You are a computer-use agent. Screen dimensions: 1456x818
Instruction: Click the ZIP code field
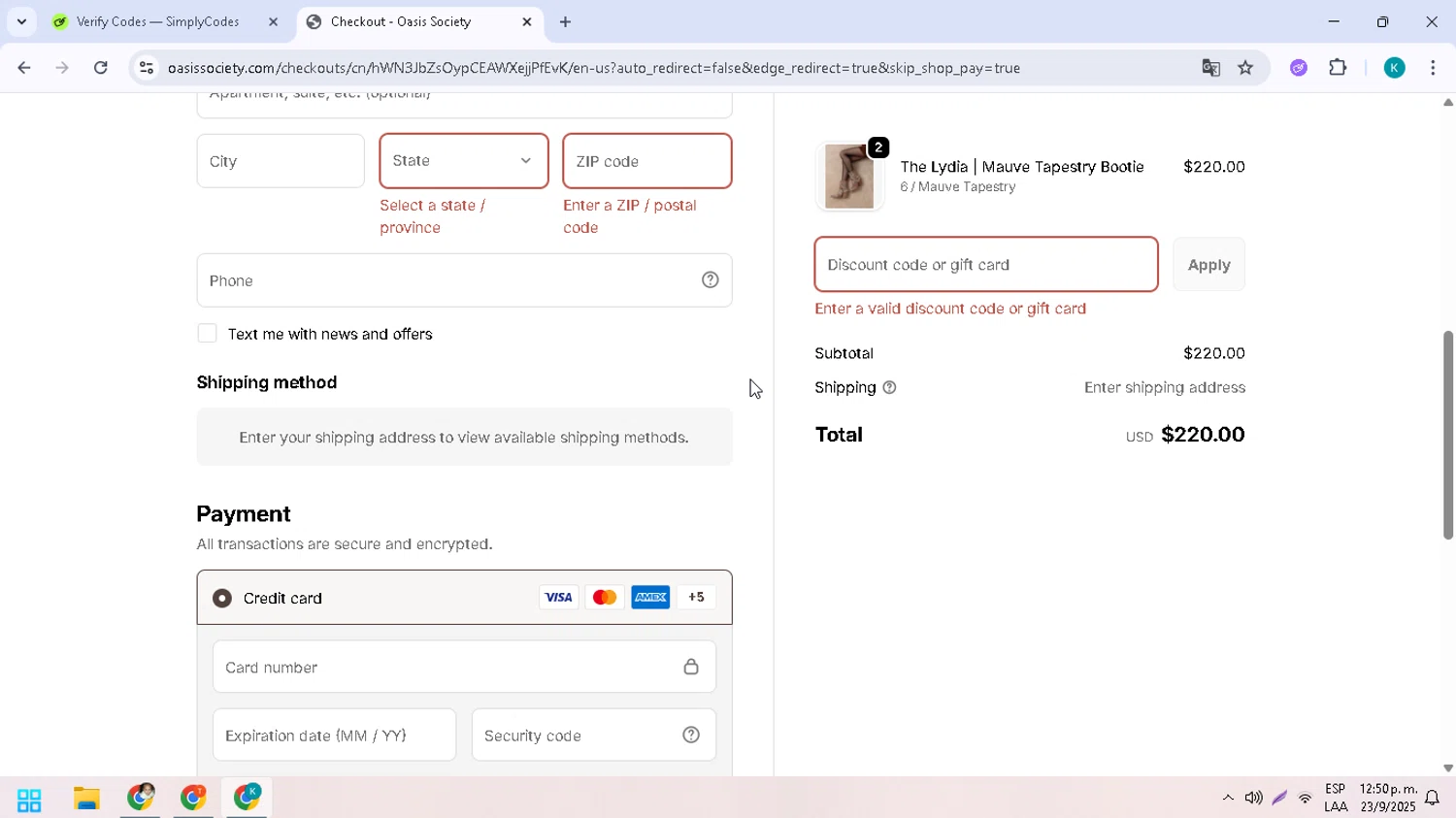click(647, 161)
